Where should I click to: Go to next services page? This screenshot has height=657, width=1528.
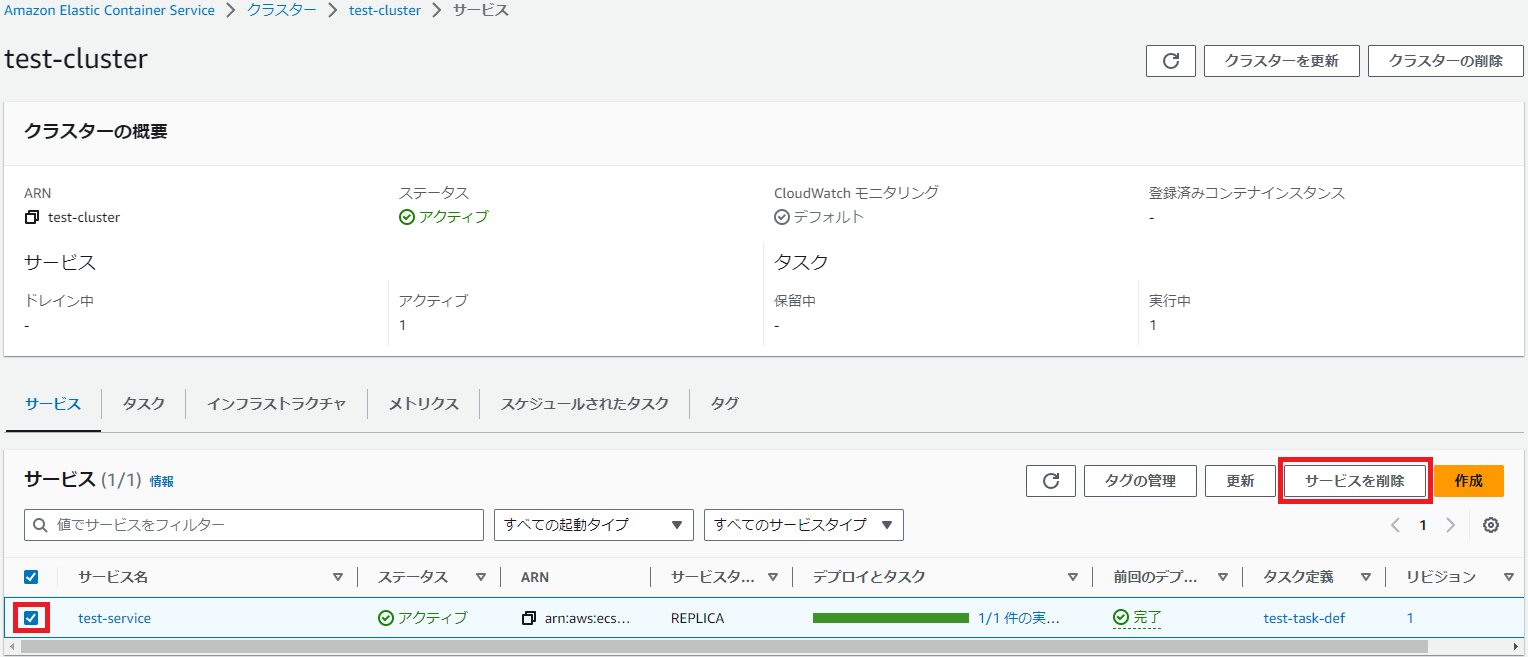point(1450,525)
